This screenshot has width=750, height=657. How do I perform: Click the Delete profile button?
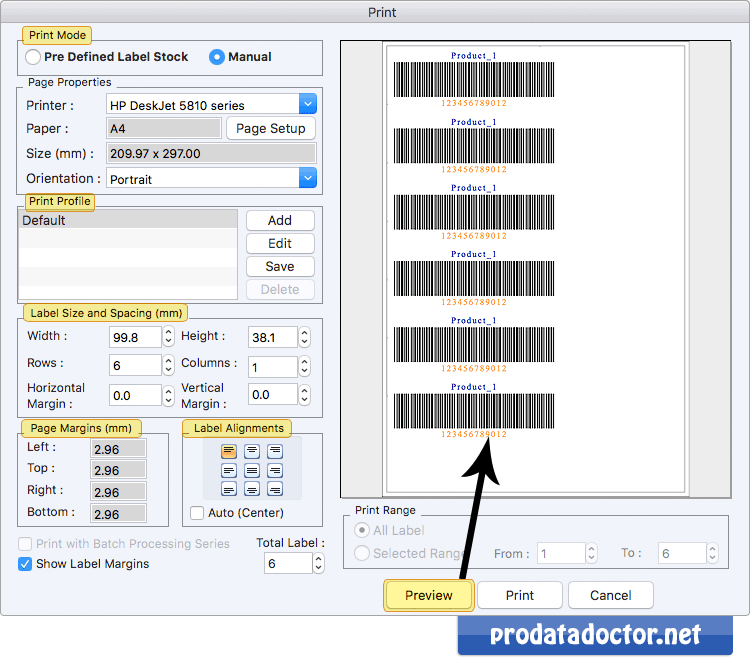pyautogui.click(x=280, y=289)
